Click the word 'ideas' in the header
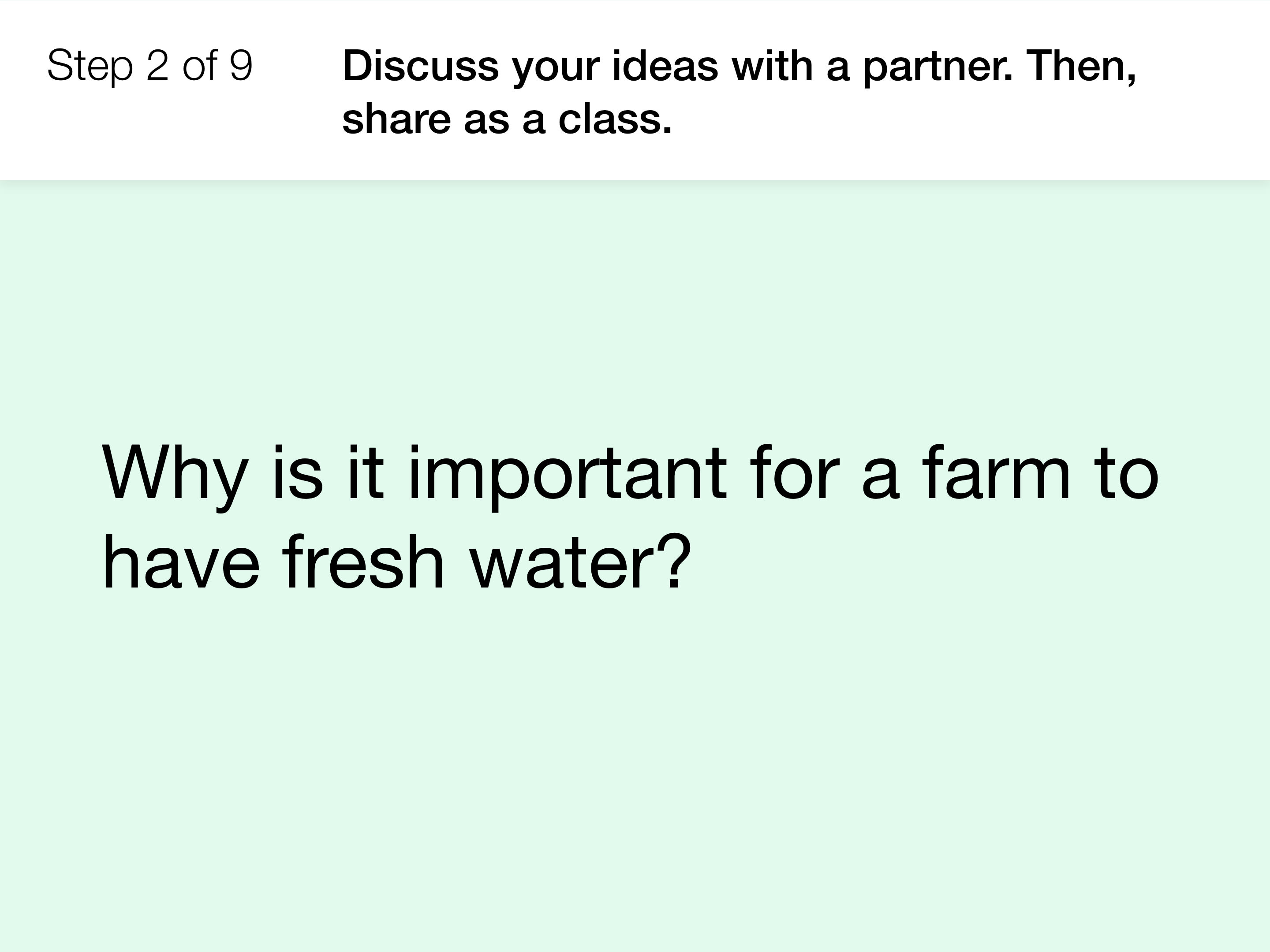 click(665, 66)
